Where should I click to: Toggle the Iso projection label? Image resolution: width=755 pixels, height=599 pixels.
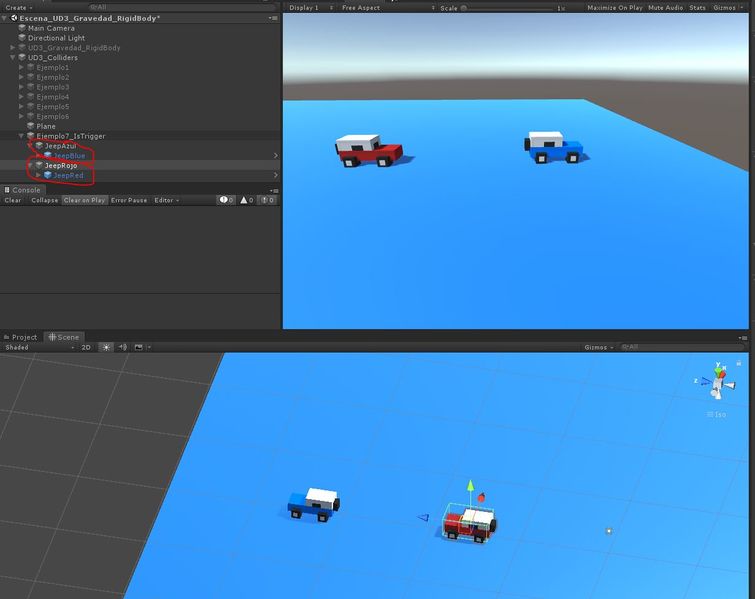[x=716, y=415]
